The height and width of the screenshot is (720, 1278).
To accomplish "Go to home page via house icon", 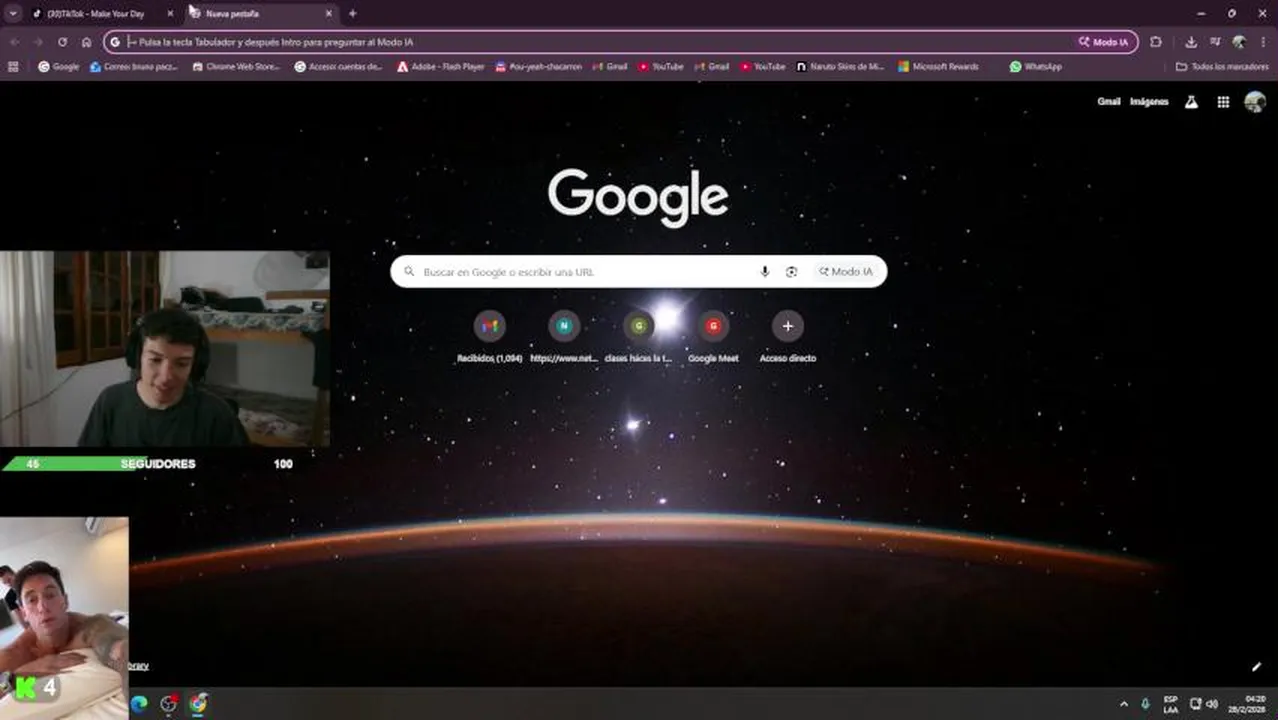I will pyautogui.click(x=86, y=42).
